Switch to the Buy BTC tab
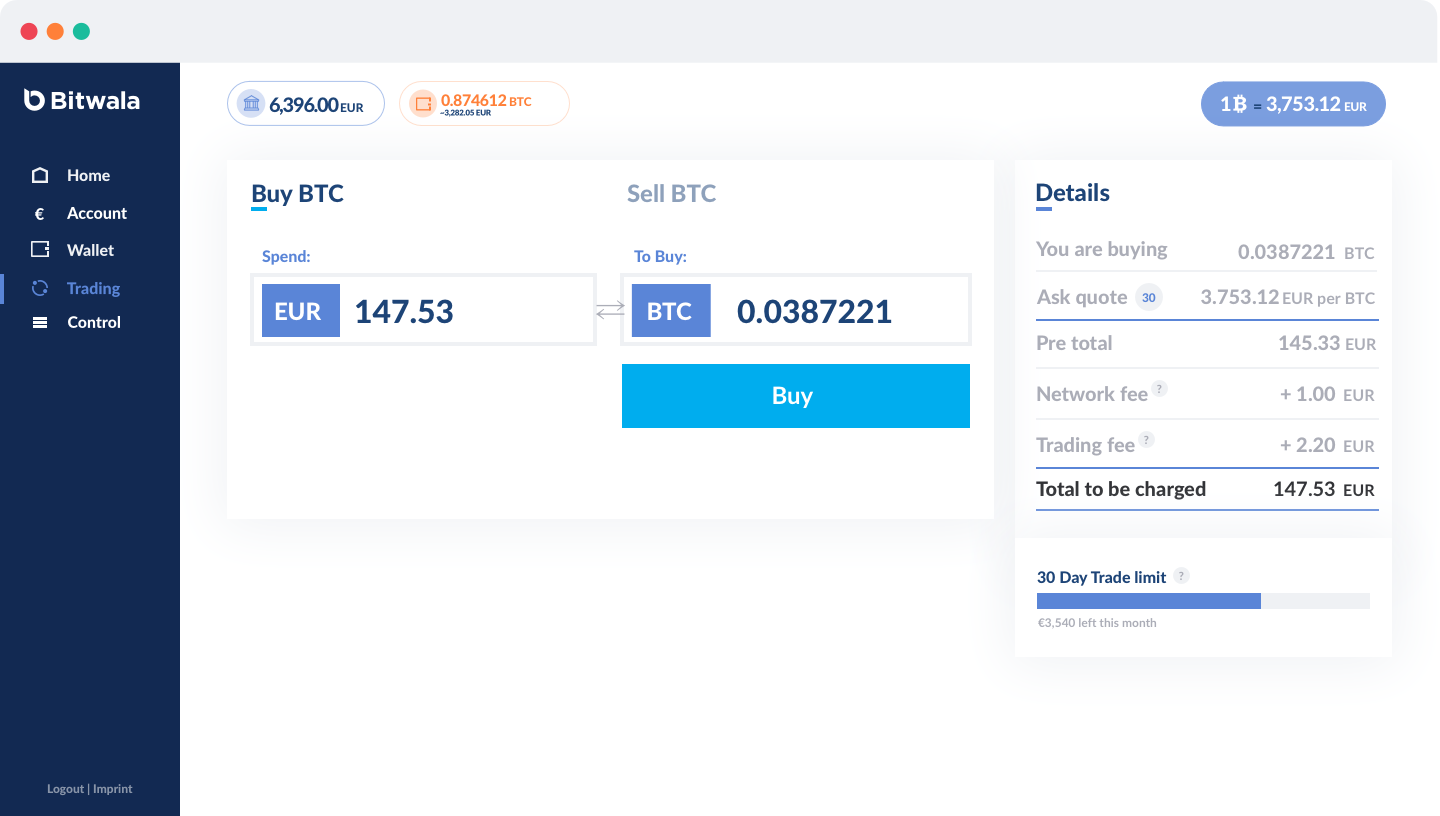Image resolution: width=1440 pixels, height=816 pixels. pos(297,193)
